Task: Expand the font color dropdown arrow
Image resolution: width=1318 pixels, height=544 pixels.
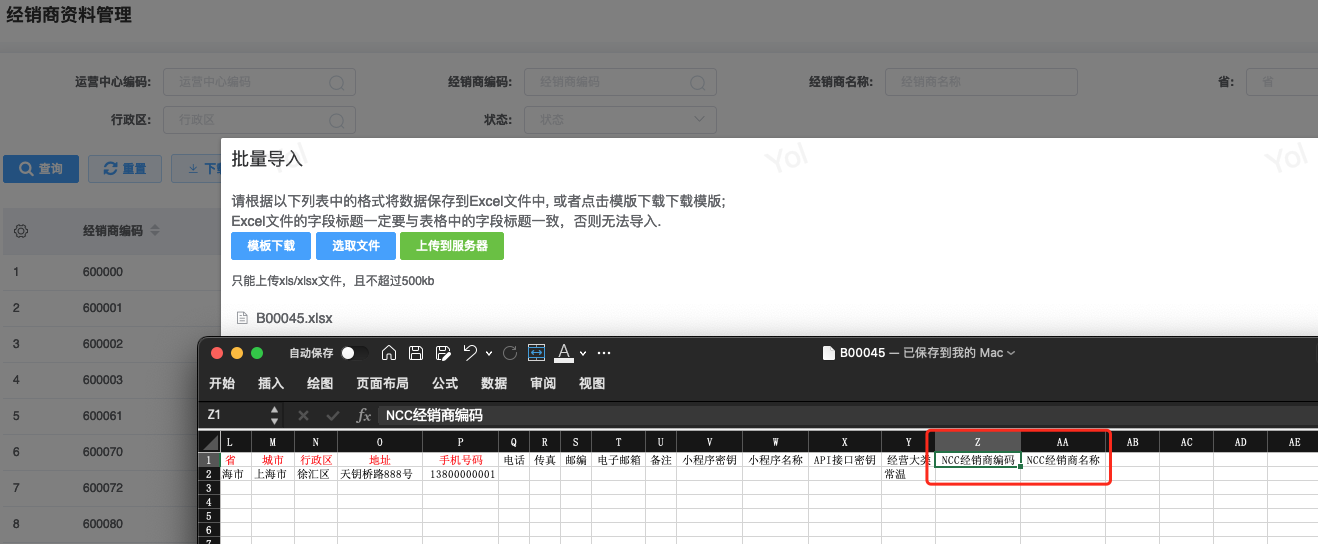Action: click(x=583, y=353)
